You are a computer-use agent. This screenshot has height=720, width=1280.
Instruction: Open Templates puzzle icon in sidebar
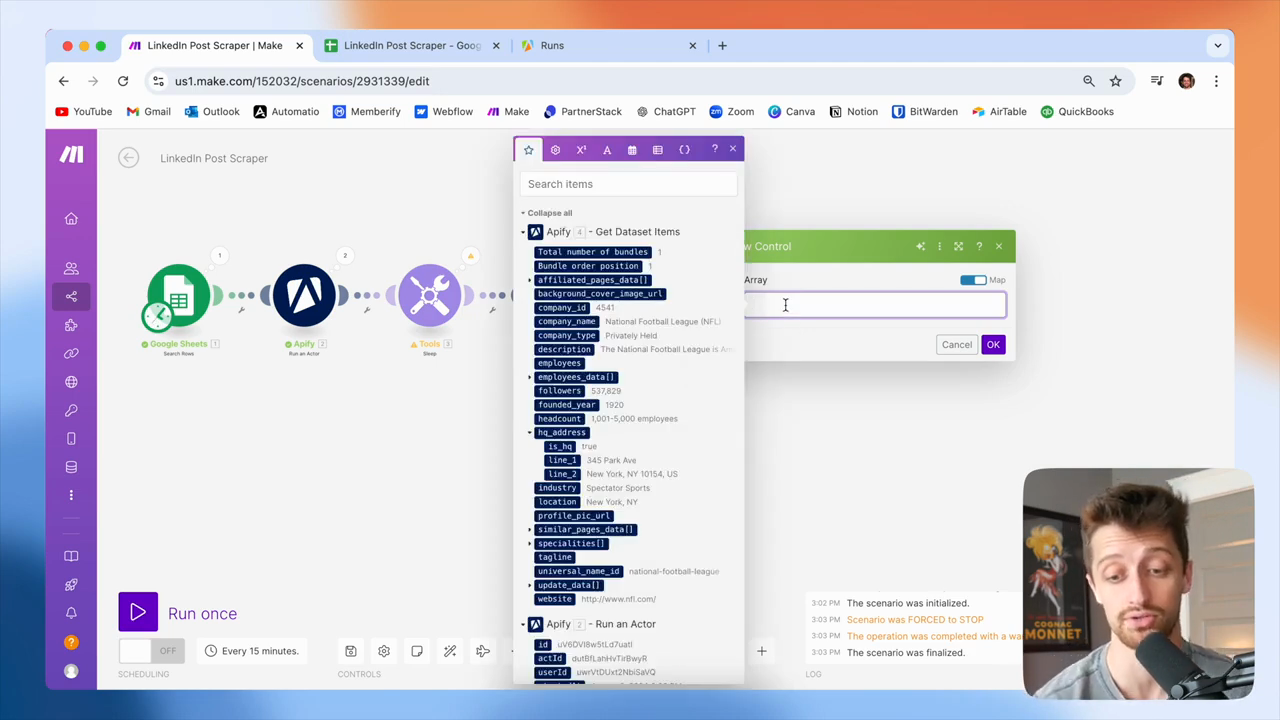[71, 325]
